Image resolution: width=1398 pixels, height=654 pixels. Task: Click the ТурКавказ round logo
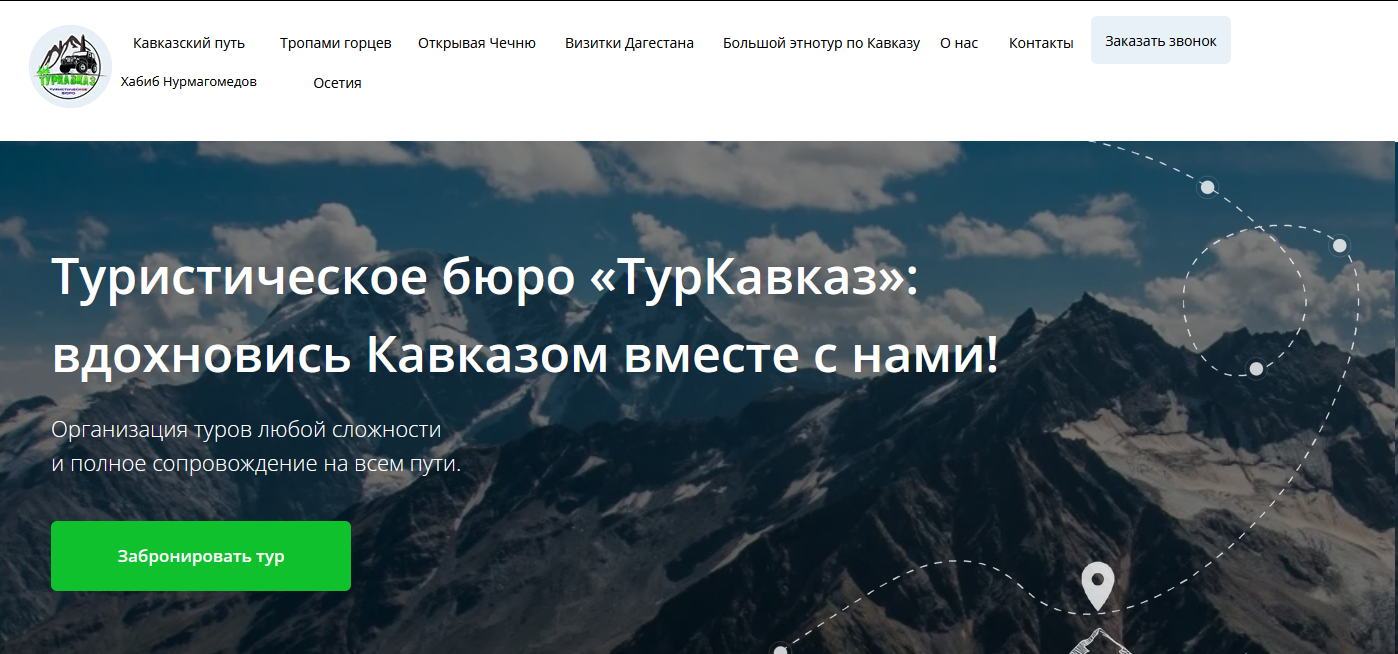click(x=70, y=66)
